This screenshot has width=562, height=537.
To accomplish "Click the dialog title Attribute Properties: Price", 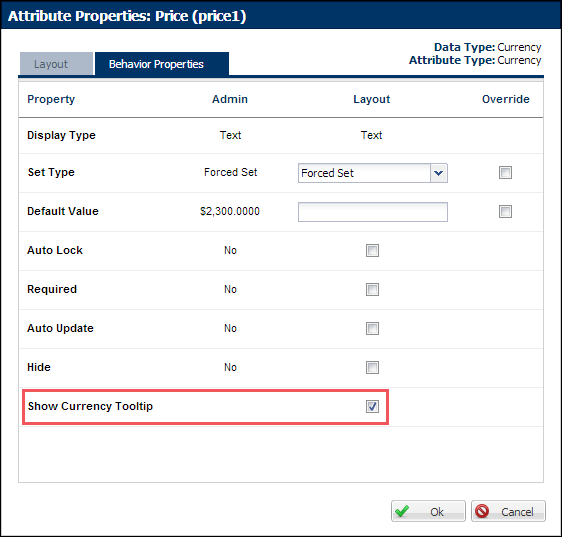I will coord(127,16).
